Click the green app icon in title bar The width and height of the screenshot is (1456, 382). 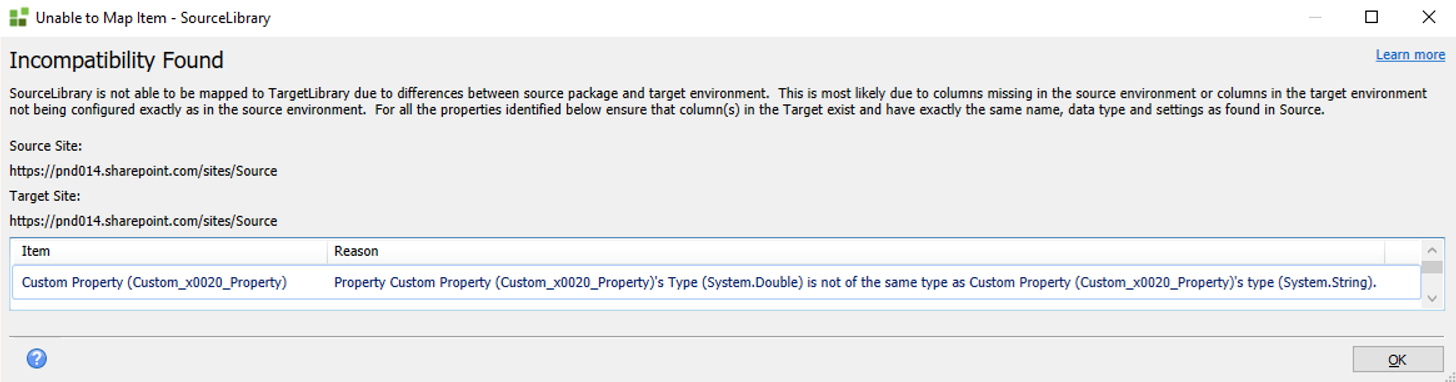click(x=18, y=17)
